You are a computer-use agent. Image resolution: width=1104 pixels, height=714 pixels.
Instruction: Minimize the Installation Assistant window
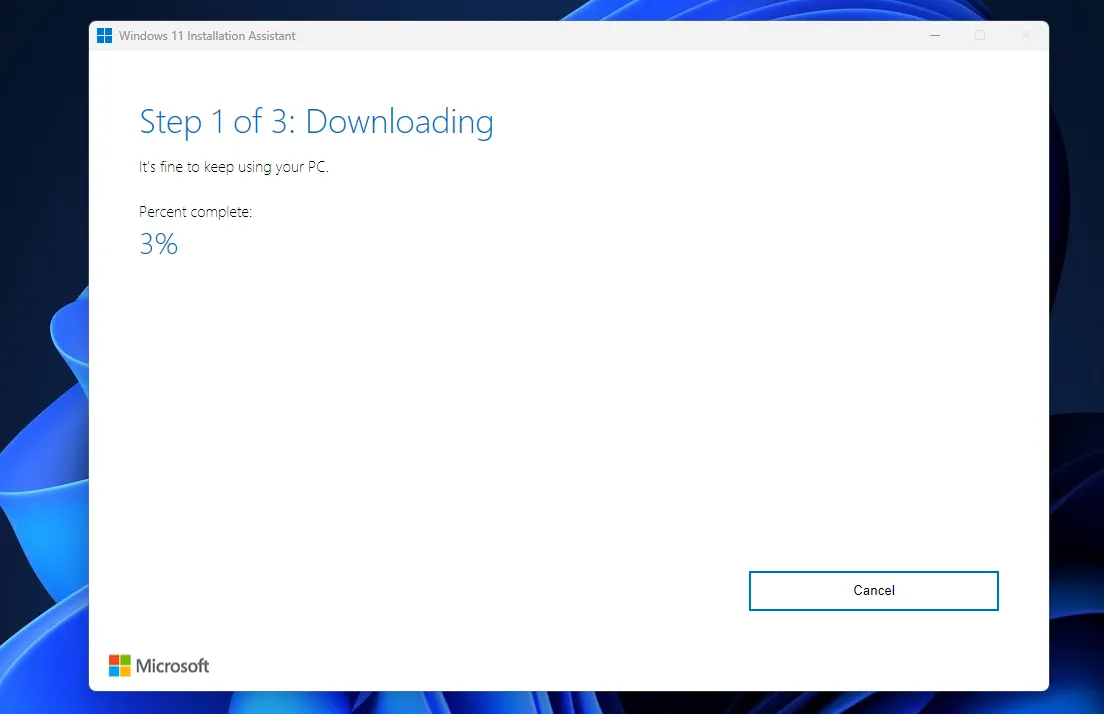[934, 36]
